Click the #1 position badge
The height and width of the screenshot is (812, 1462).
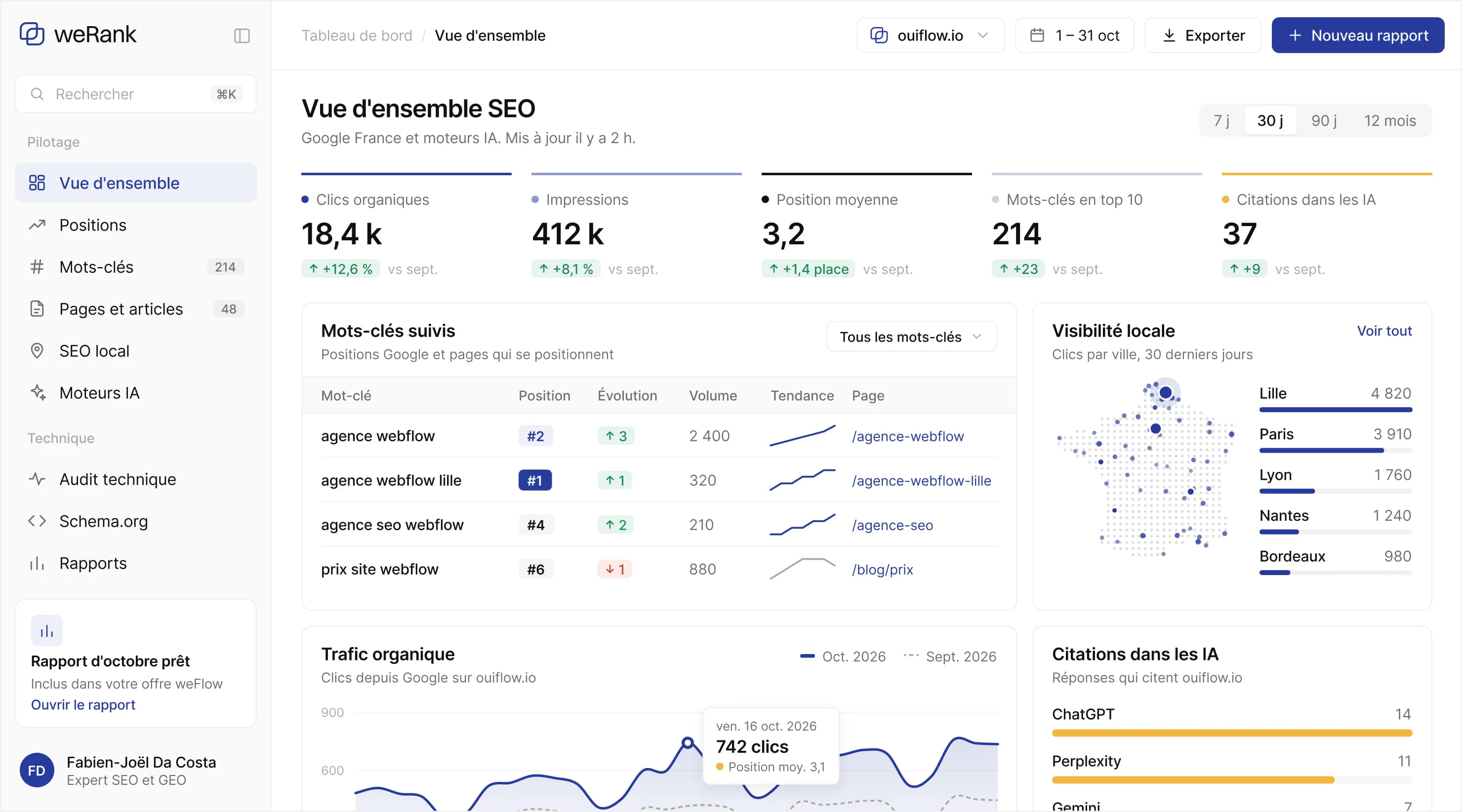tap(534, 480)
